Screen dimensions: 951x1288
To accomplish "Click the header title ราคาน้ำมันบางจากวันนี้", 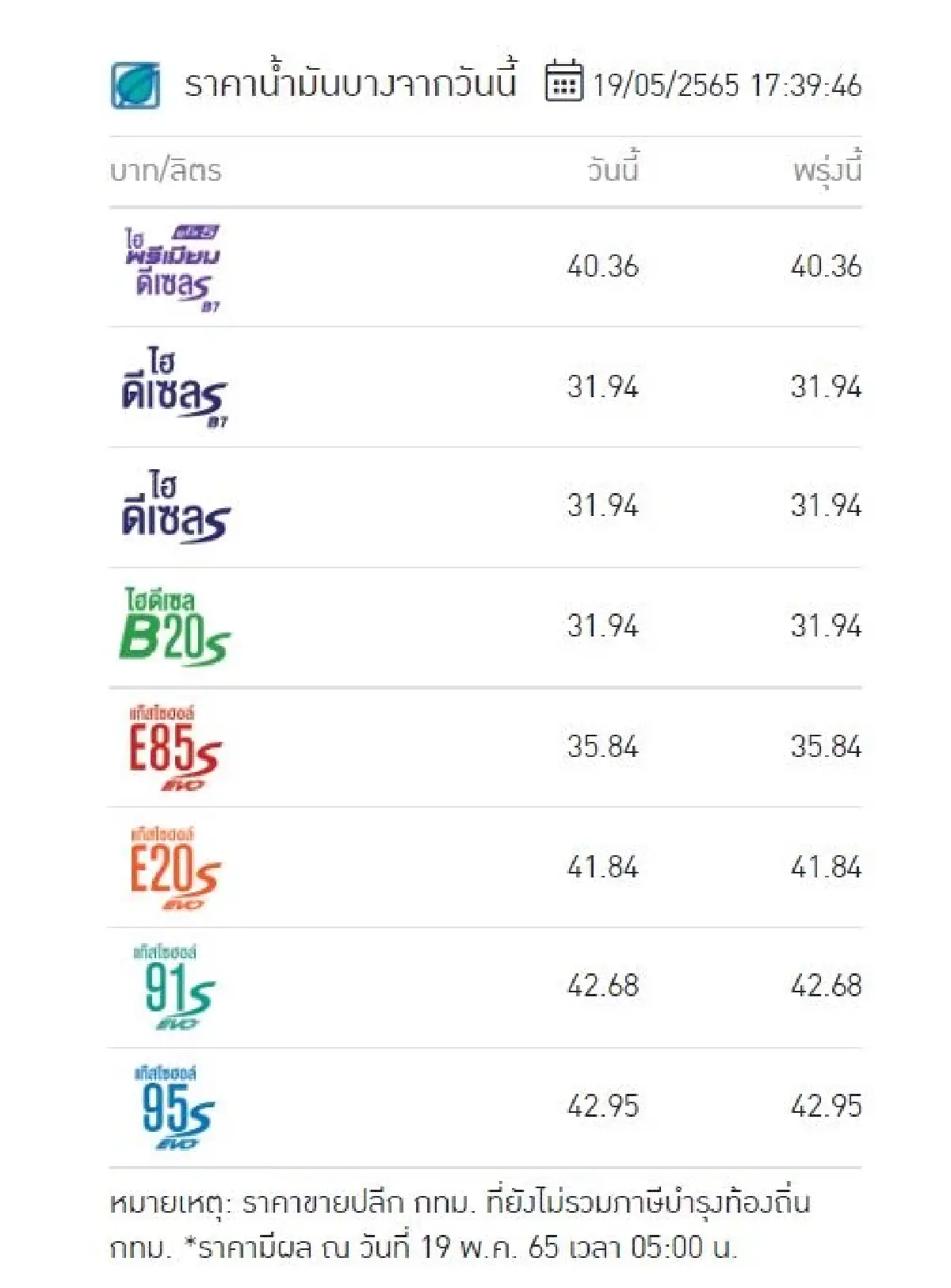I will (349, 82).
